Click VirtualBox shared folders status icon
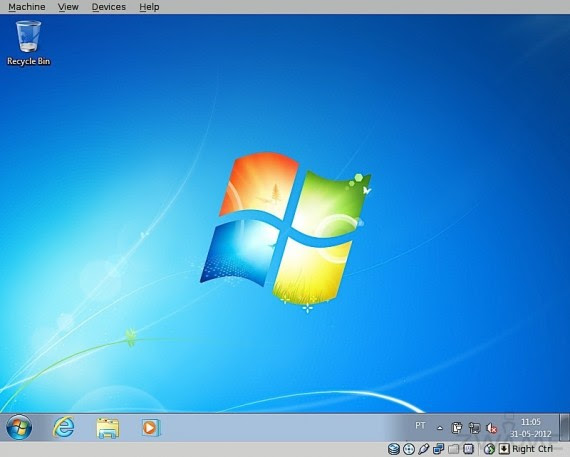The image size is (570, 457). tap(453, 449)
